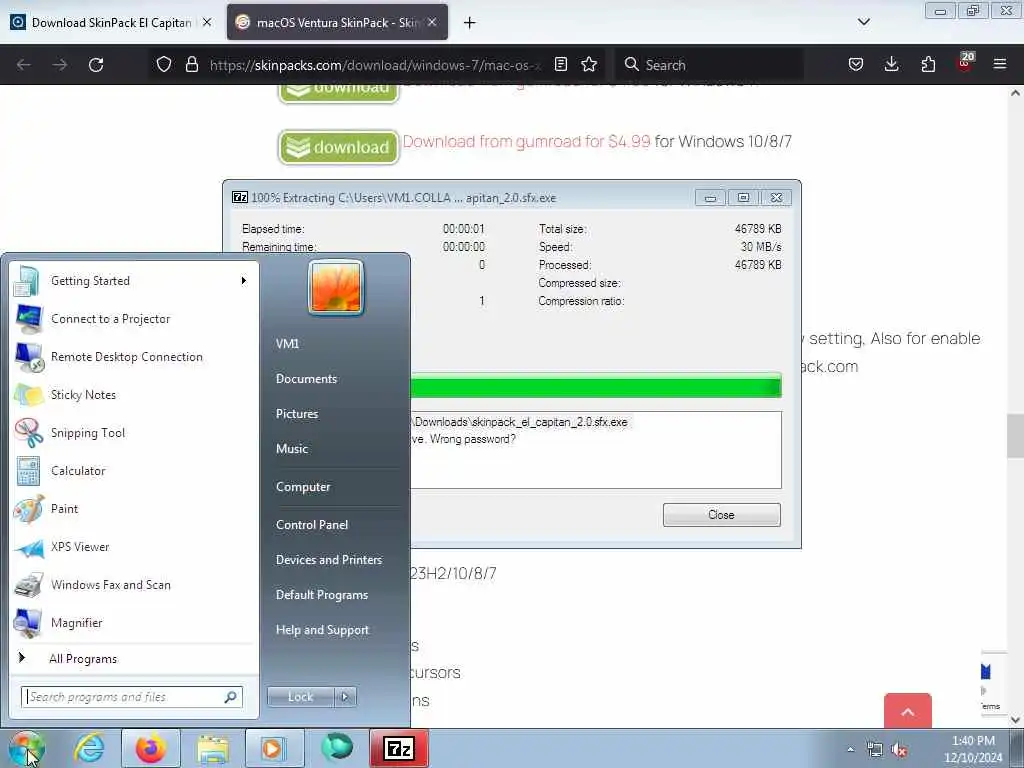Click the skinpacks.com URL address bar
The height and width of the screenshot is (768, 1024).
(x=376, y=65)
